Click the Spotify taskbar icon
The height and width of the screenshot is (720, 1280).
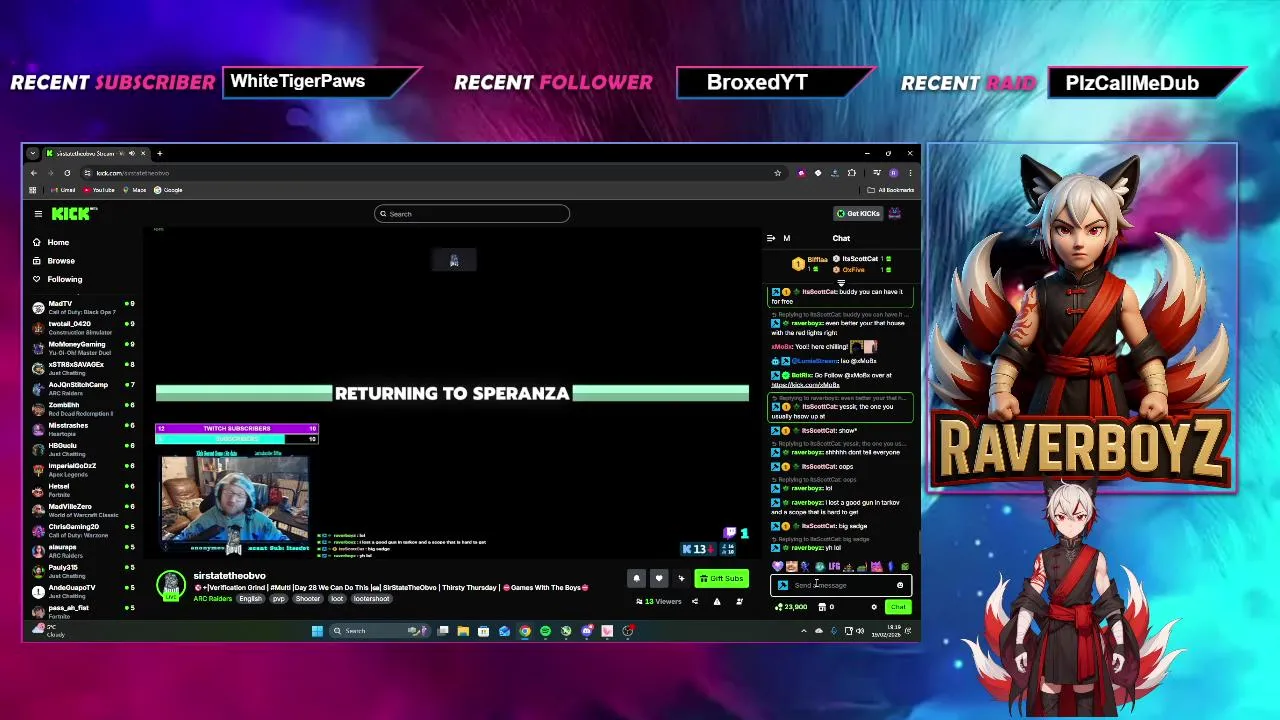click(545, 631)
